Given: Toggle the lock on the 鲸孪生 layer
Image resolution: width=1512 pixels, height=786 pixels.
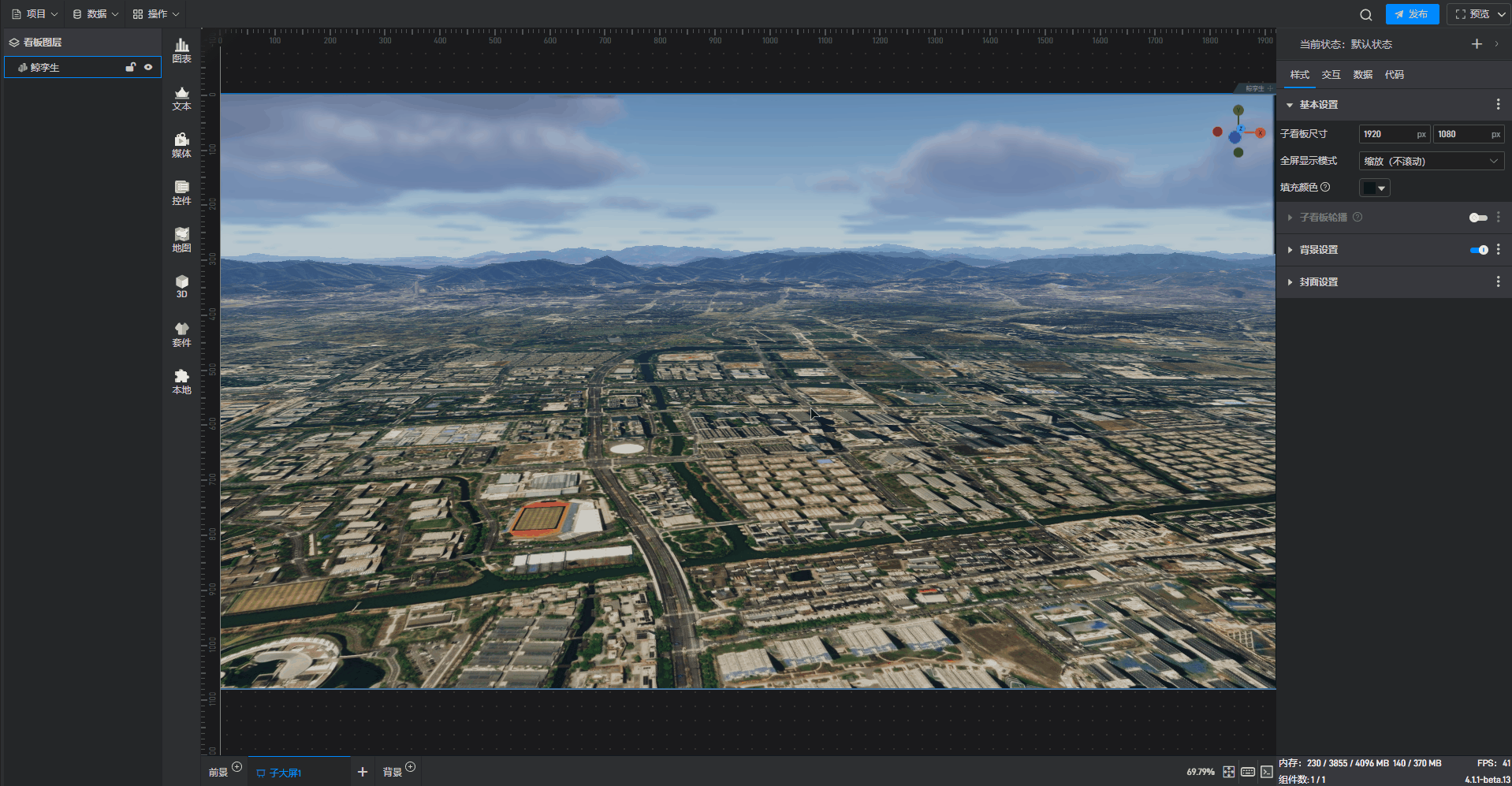Looking at the screenshot, I should (x=131, y=67).
